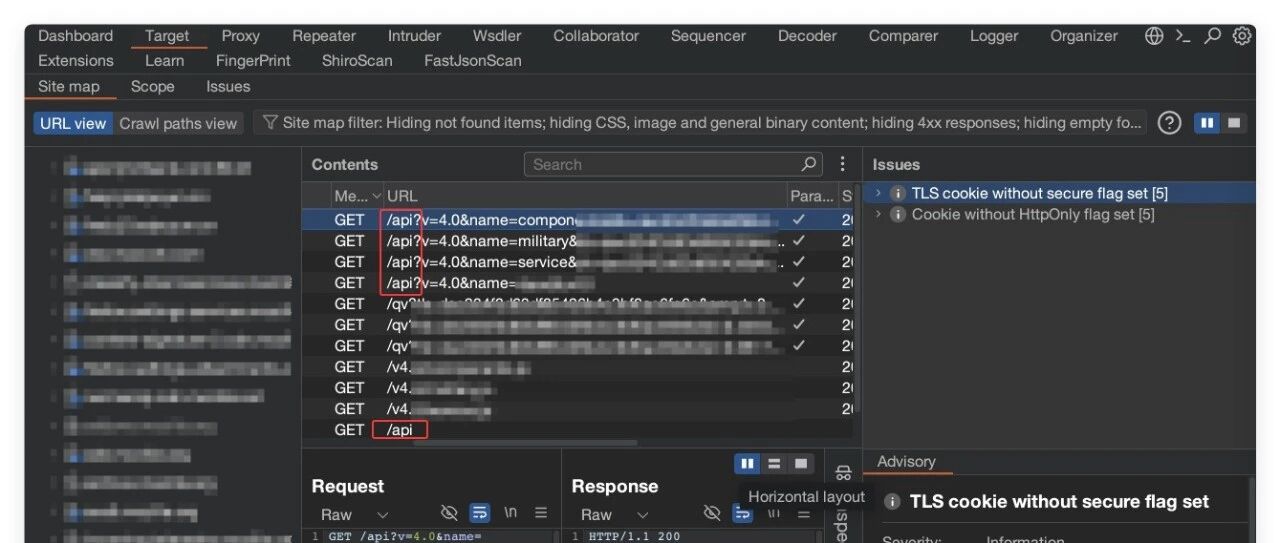This screenshot has width=1280, height=543.
Task: Click the site map help question mark icon
Action: 1169,123
